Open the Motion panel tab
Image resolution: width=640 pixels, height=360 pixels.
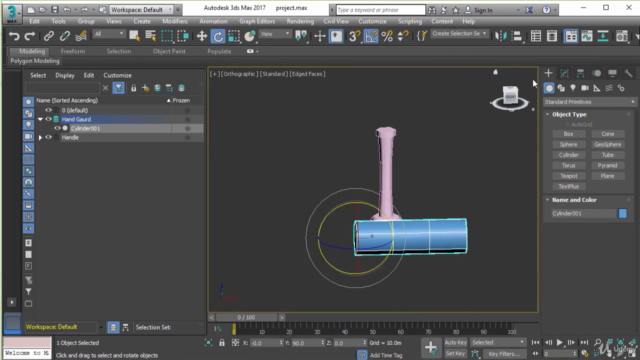point(597,73)
